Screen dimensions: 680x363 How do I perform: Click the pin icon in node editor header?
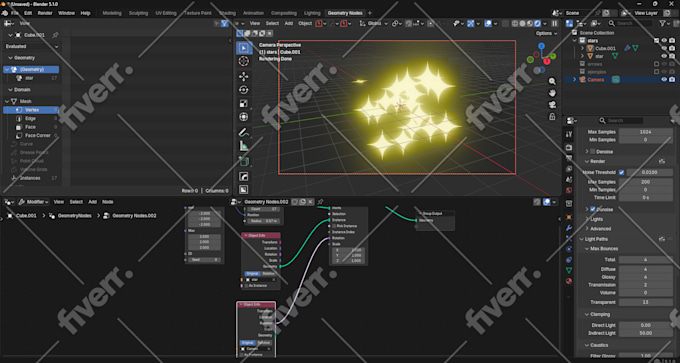pyautogui.click(x=320, y=202)
